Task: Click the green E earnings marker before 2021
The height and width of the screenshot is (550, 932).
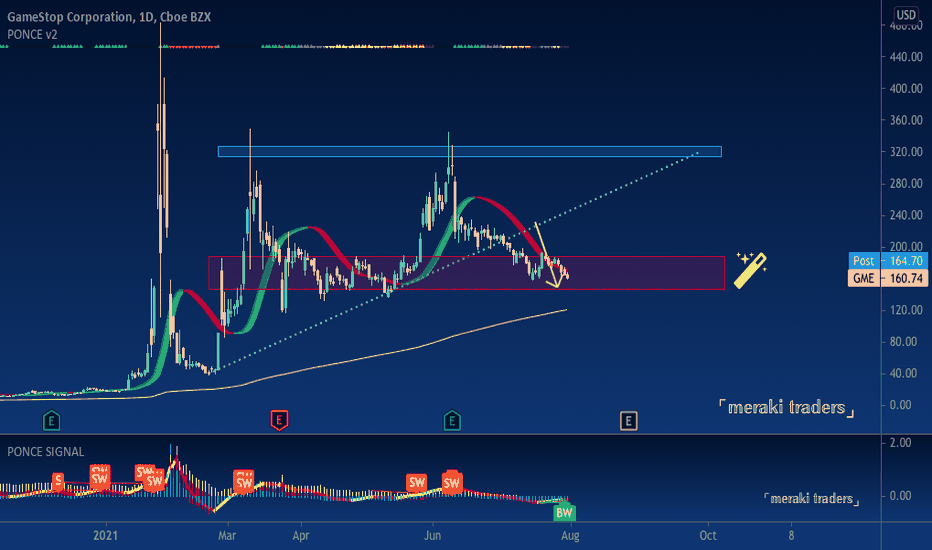Action: 52,420
